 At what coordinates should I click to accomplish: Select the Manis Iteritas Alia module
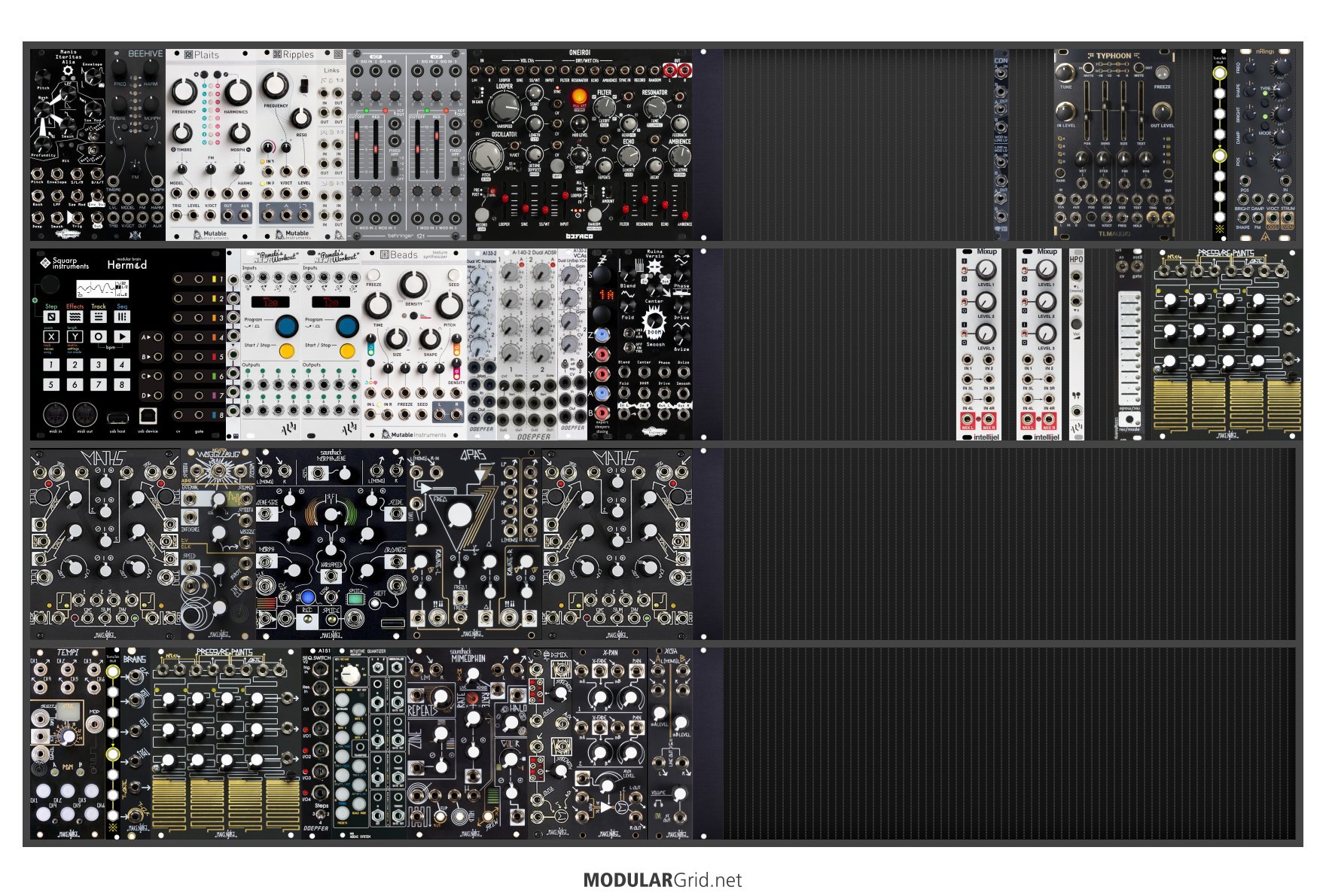click(x=68, y=145)
